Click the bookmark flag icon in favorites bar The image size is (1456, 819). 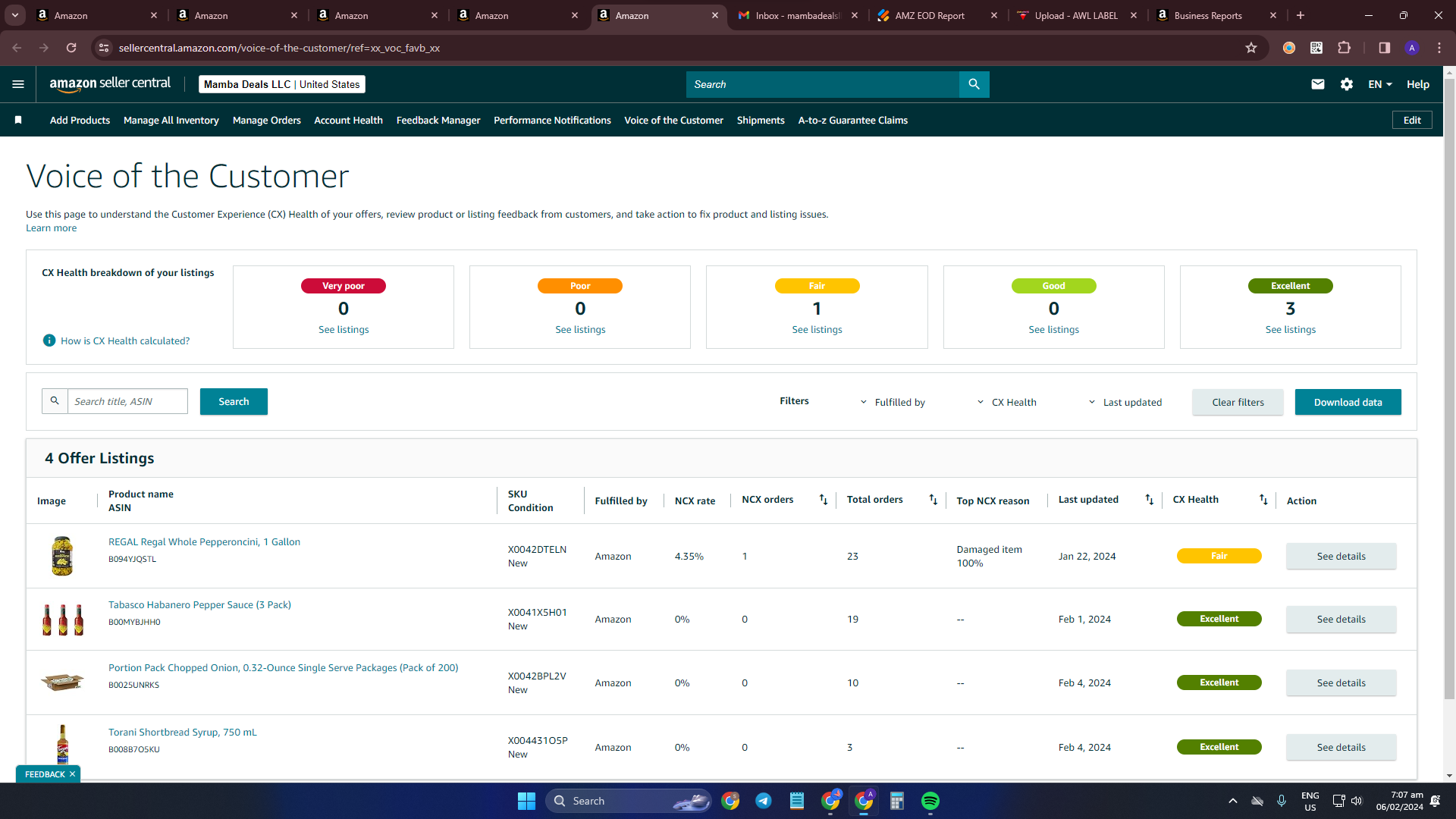[x=18, y=120]
